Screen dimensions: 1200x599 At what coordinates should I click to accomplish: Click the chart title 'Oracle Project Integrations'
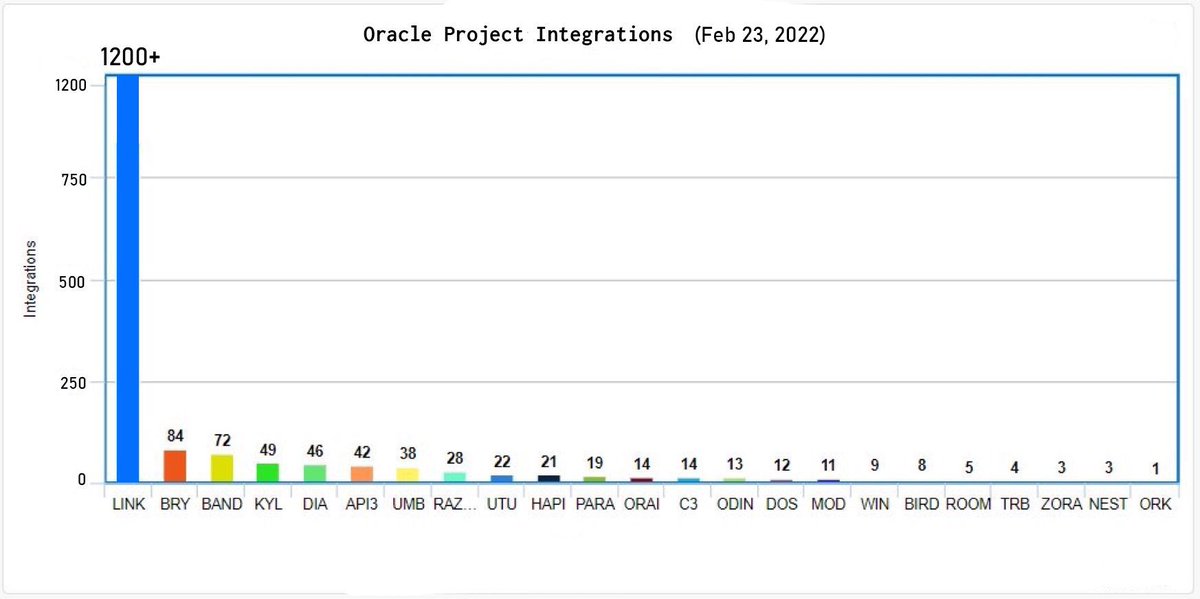point(518,34)
